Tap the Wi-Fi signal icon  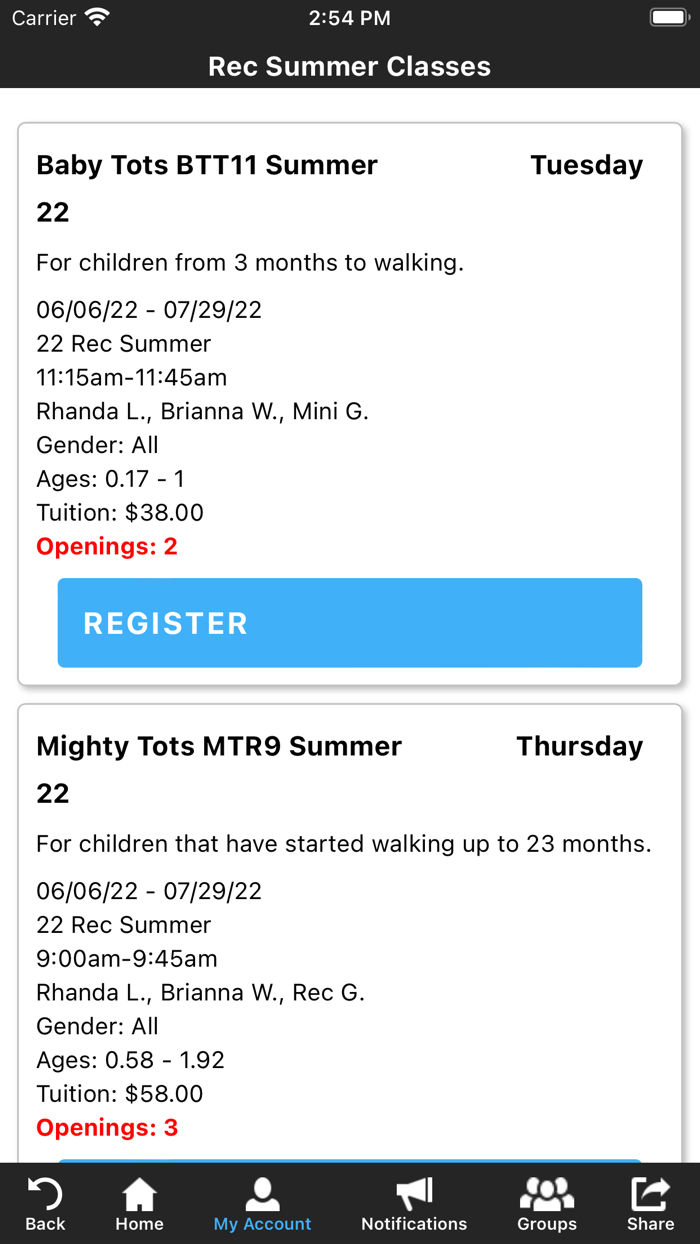pos(97,18)
